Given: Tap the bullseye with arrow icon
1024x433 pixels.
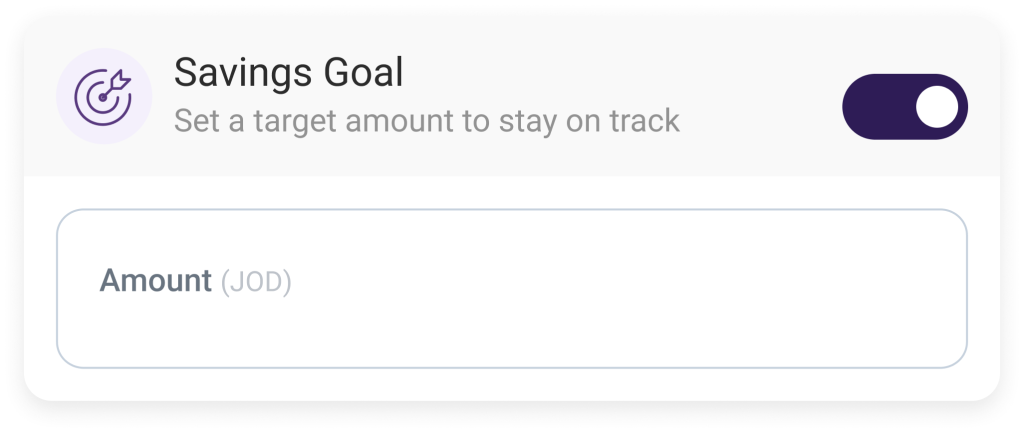Looking at the screenshot, I should 103,97.
